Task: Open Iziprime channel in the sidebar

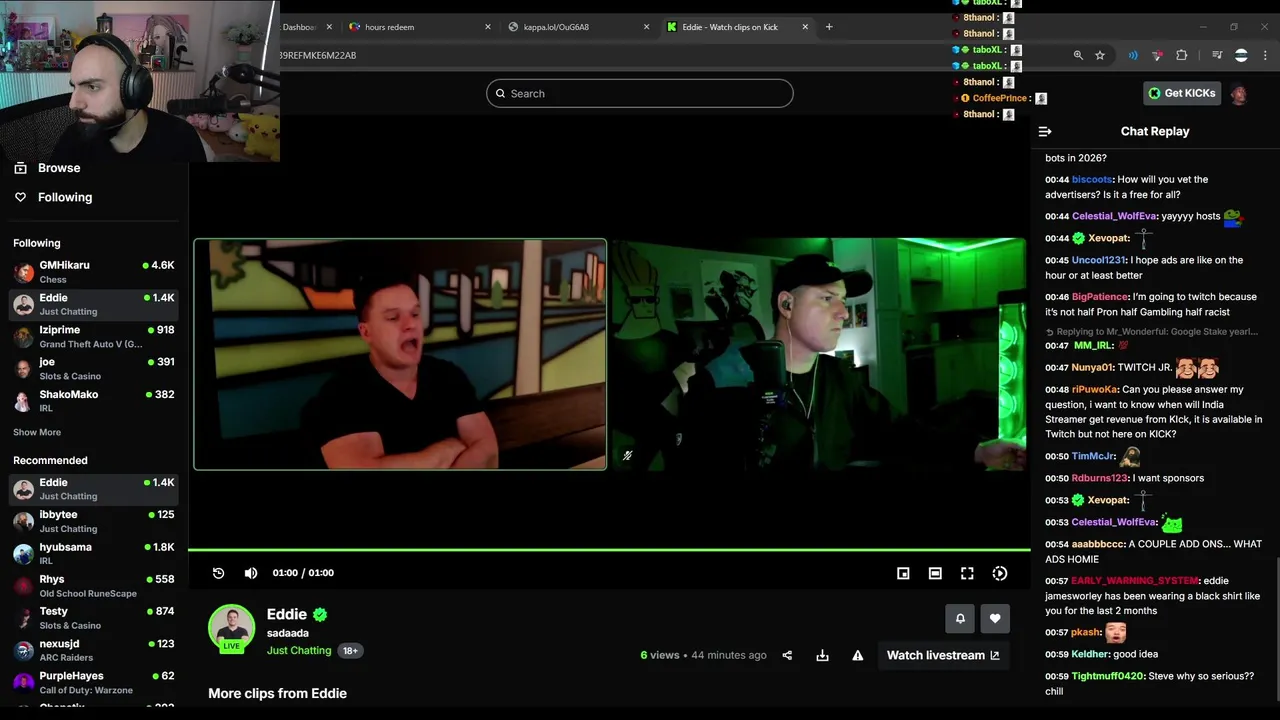Action: [x=95, y=337]
